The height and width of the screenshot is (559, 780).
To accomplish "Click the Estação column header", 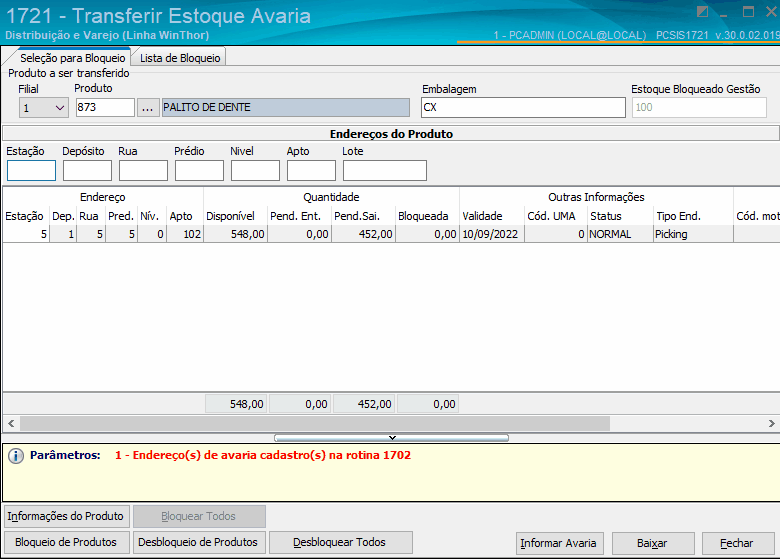I will 24,216.
